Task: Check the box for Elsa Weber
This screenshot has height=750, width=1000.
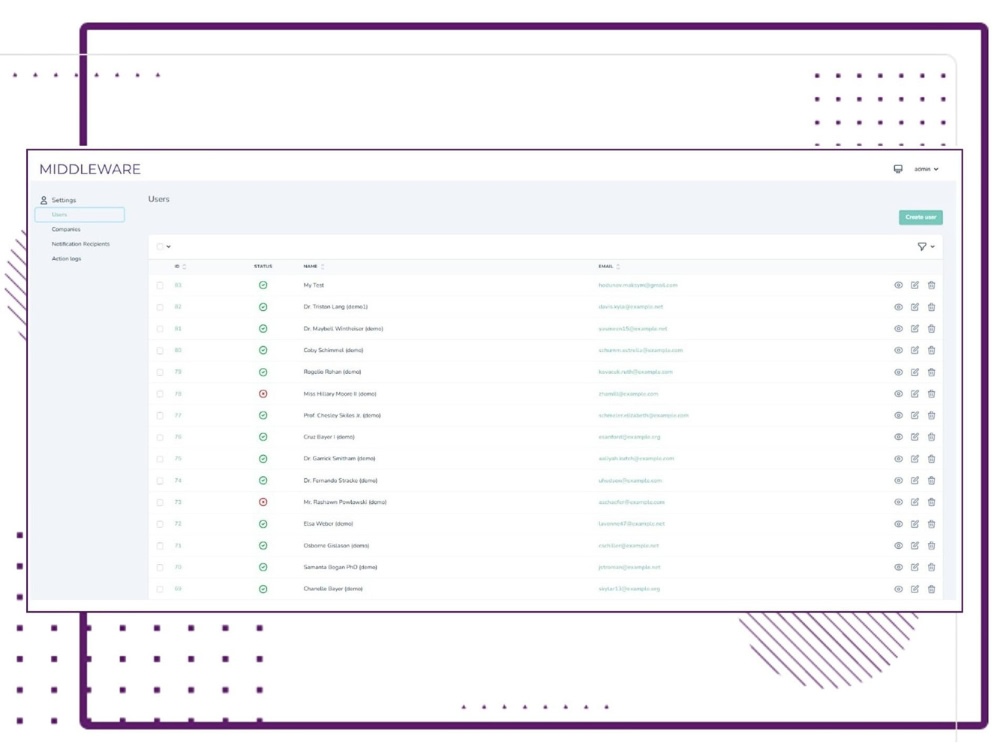Action: (160, 524)
